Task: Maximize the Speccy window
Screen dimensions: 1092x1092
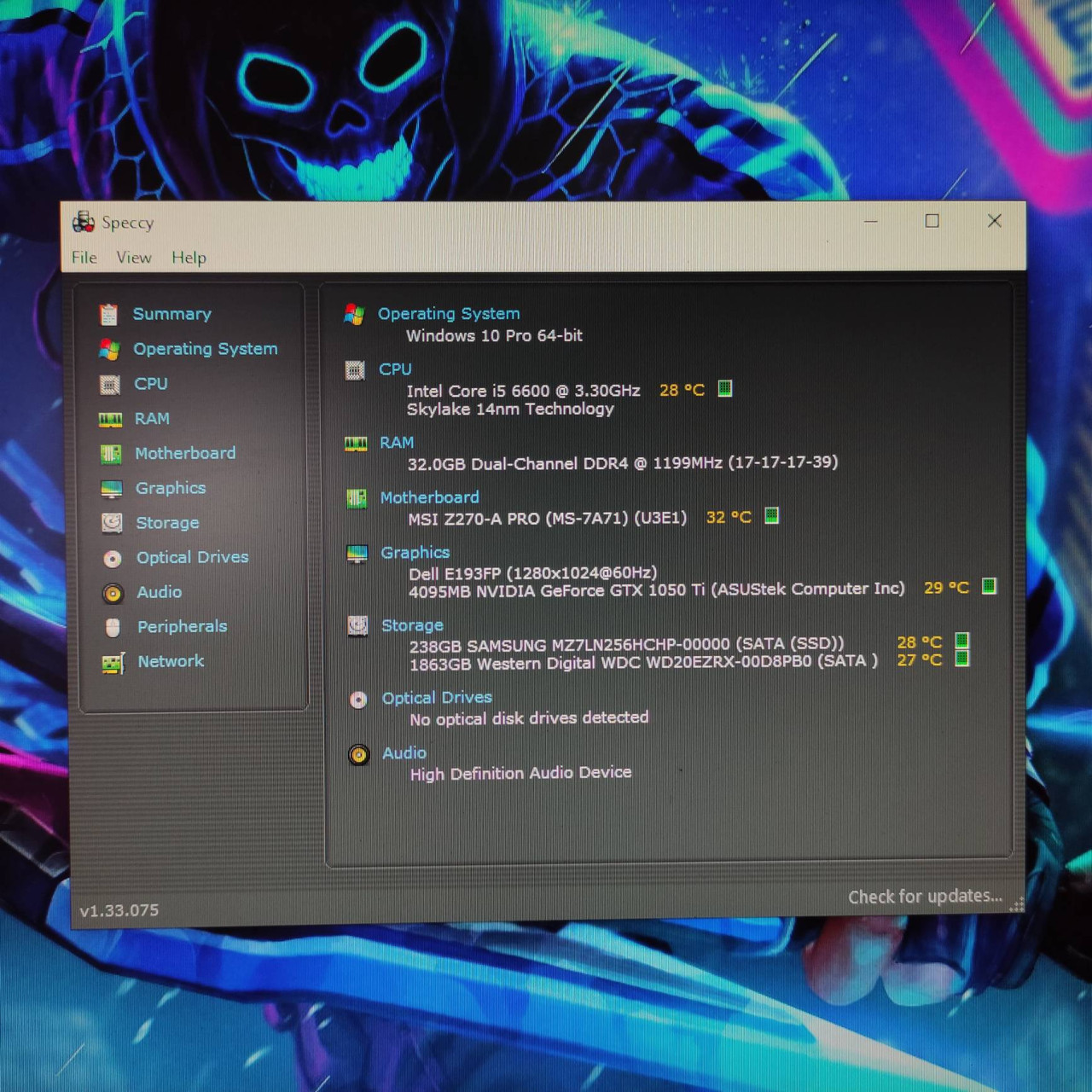Action: [932, 221]
